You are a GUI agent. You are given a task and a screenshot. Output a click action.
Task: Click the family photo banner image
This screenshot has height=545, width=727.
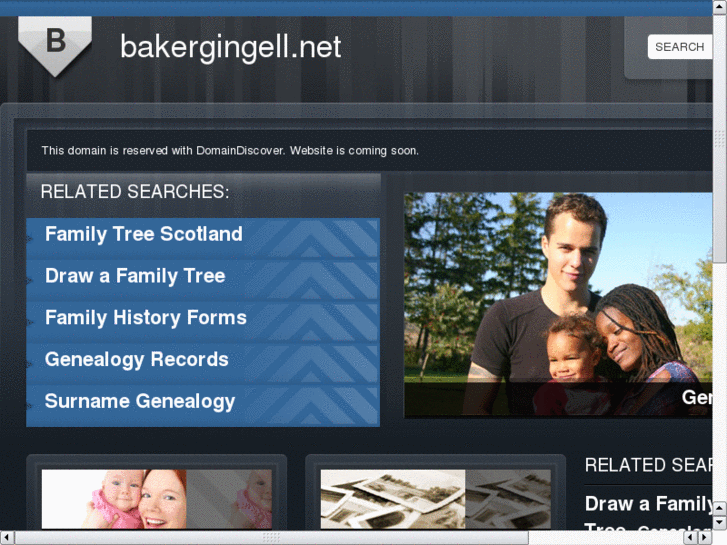coord(558,305)
